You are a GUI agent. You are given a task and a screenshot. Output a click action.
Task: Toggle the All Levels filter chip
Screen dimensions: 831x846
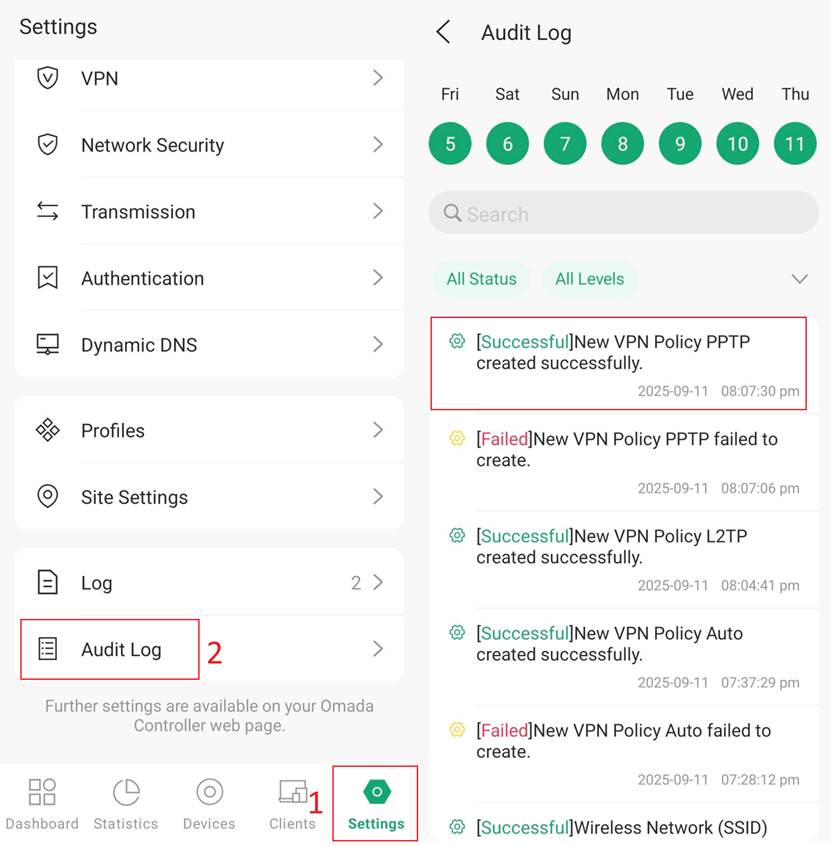tap(589, 279)
